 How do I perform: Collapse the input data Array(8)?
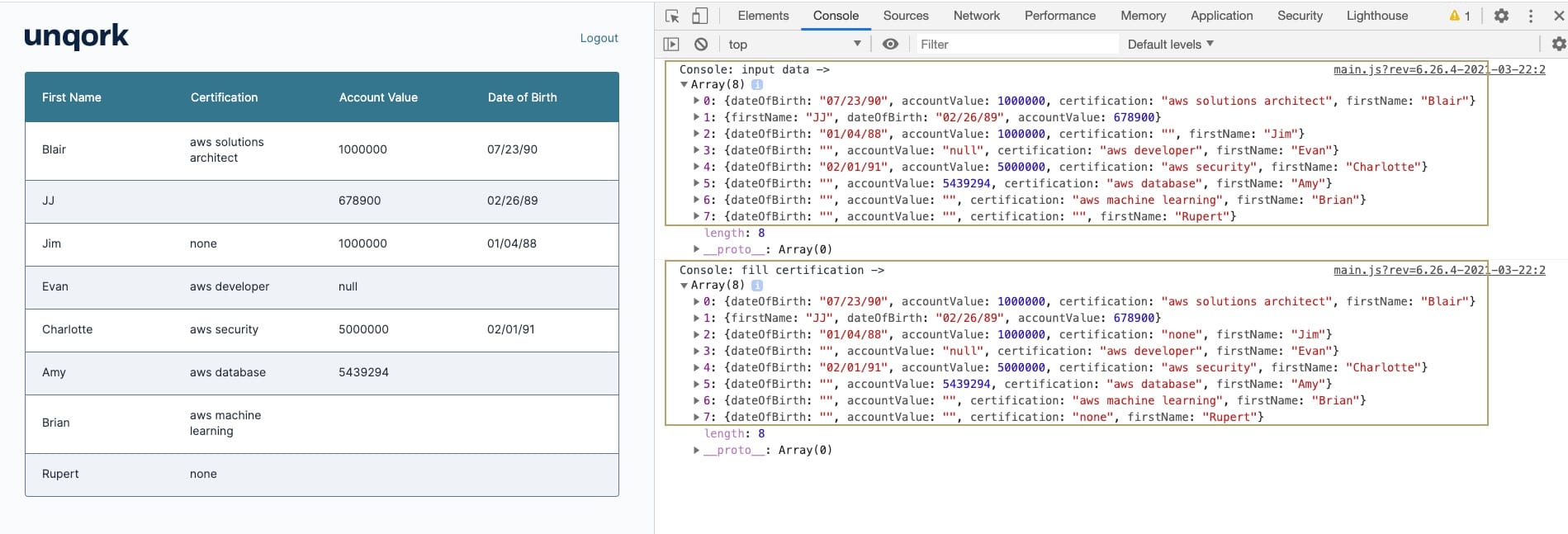pos(684,85)
